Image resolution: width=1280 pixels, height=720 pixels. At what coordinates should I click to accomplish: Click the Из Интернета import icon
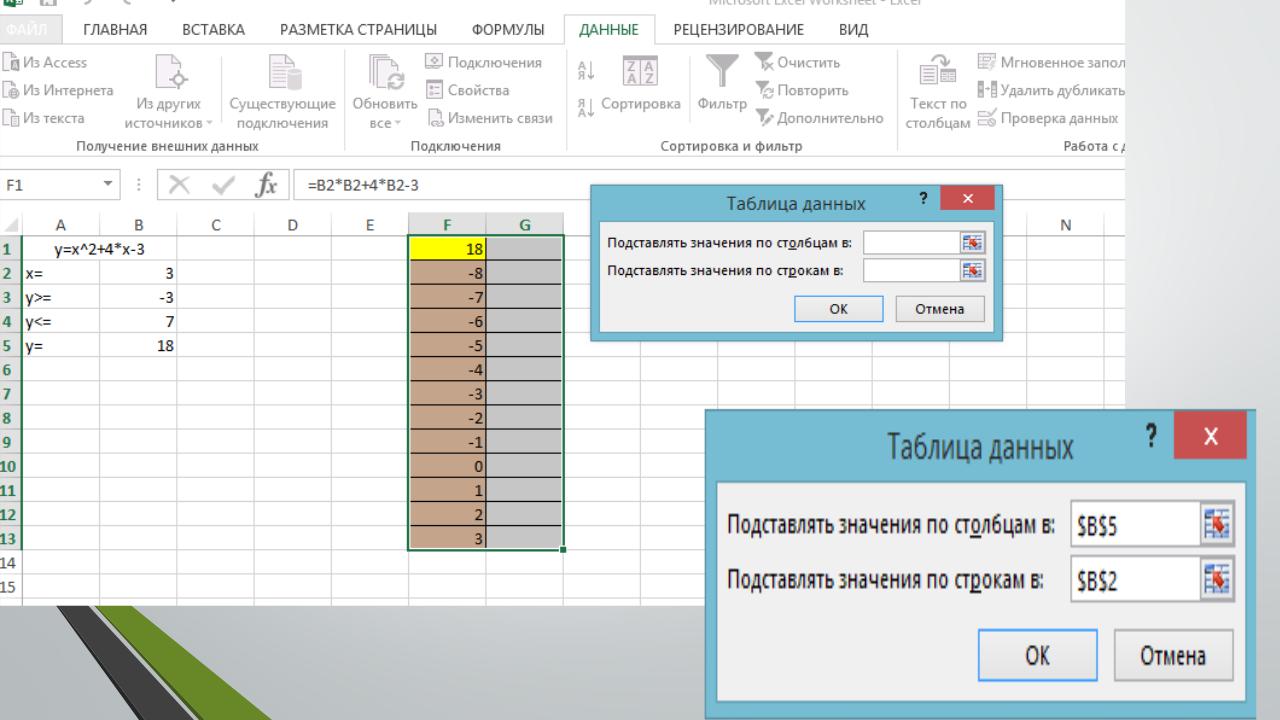(9, 91)
